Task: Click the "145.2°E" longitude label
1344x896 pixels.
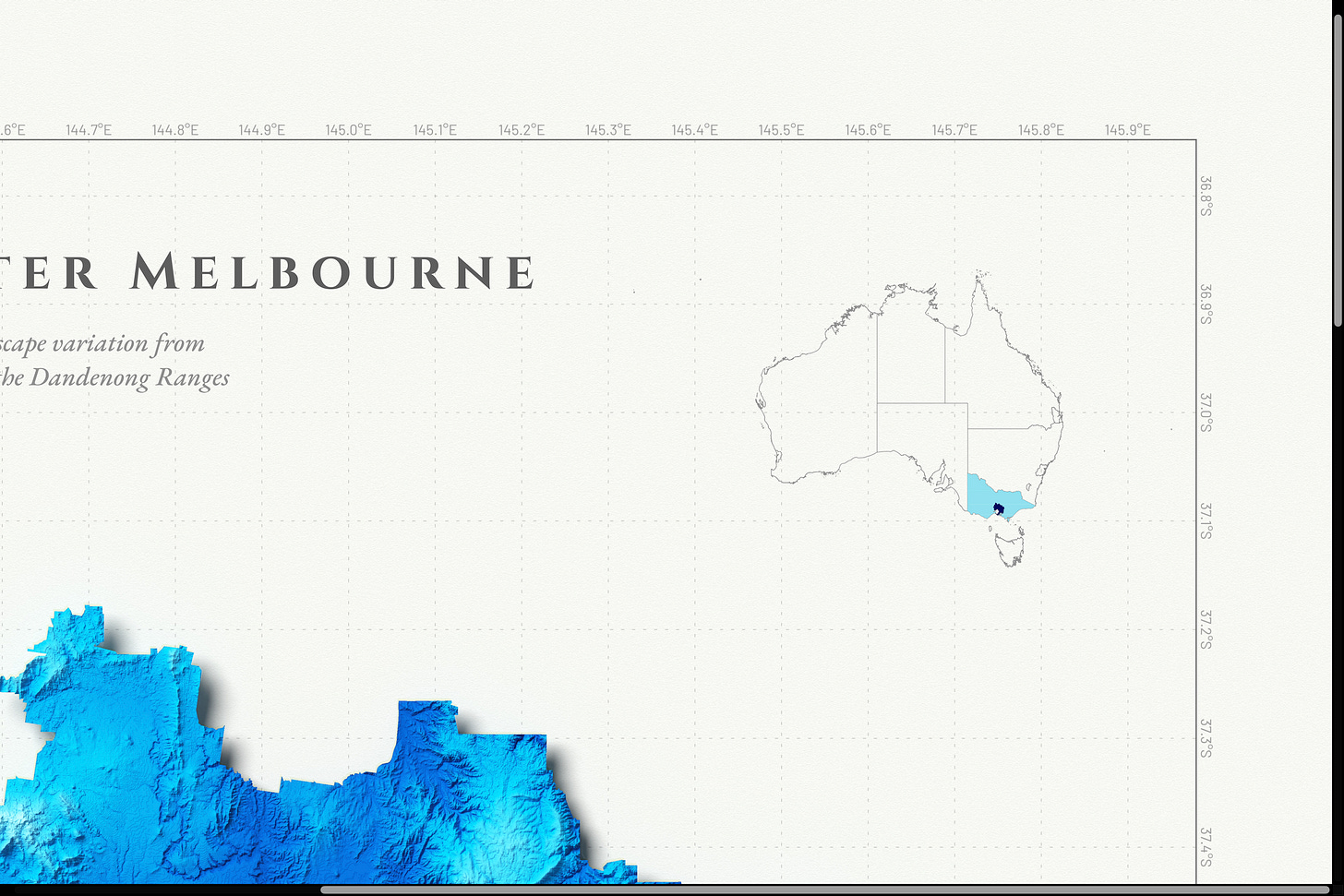Action: click(522, 130)
